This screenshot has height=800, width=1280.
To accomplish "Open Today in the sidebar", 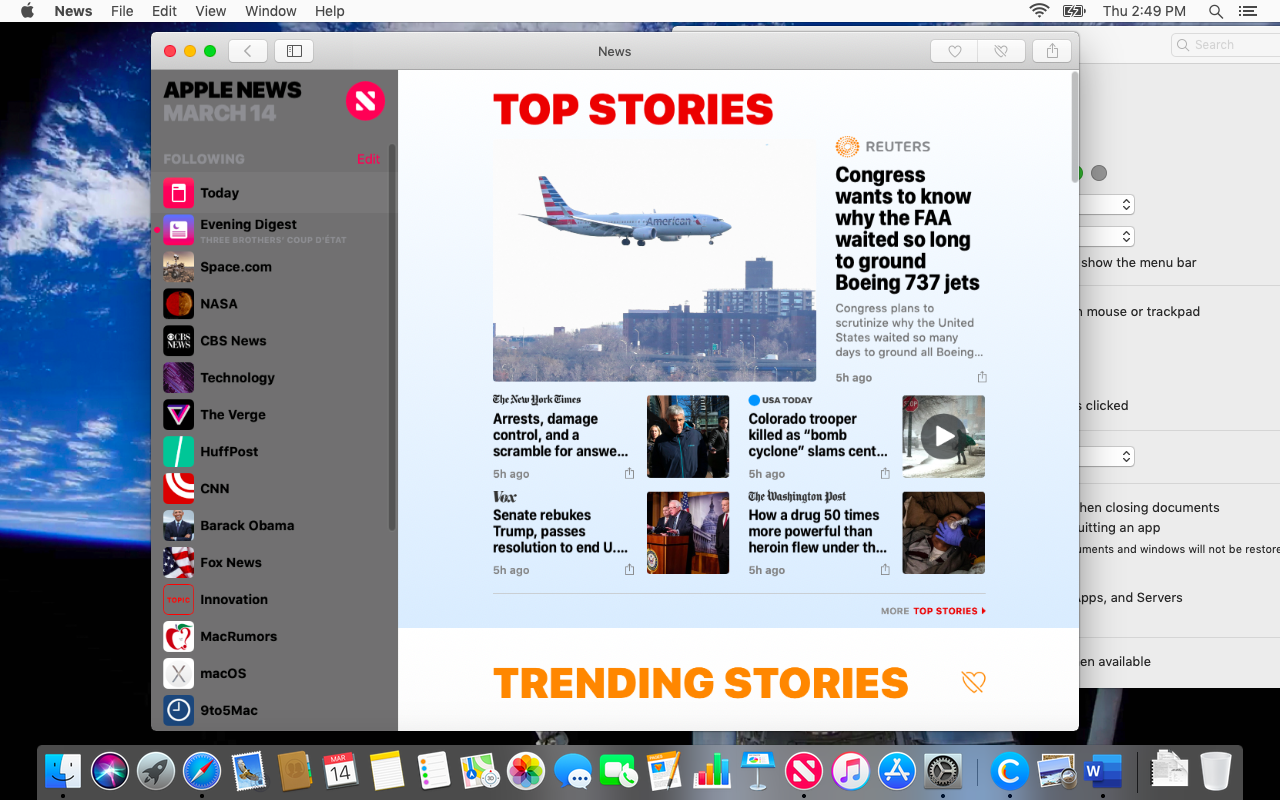I will pos(274,193).
